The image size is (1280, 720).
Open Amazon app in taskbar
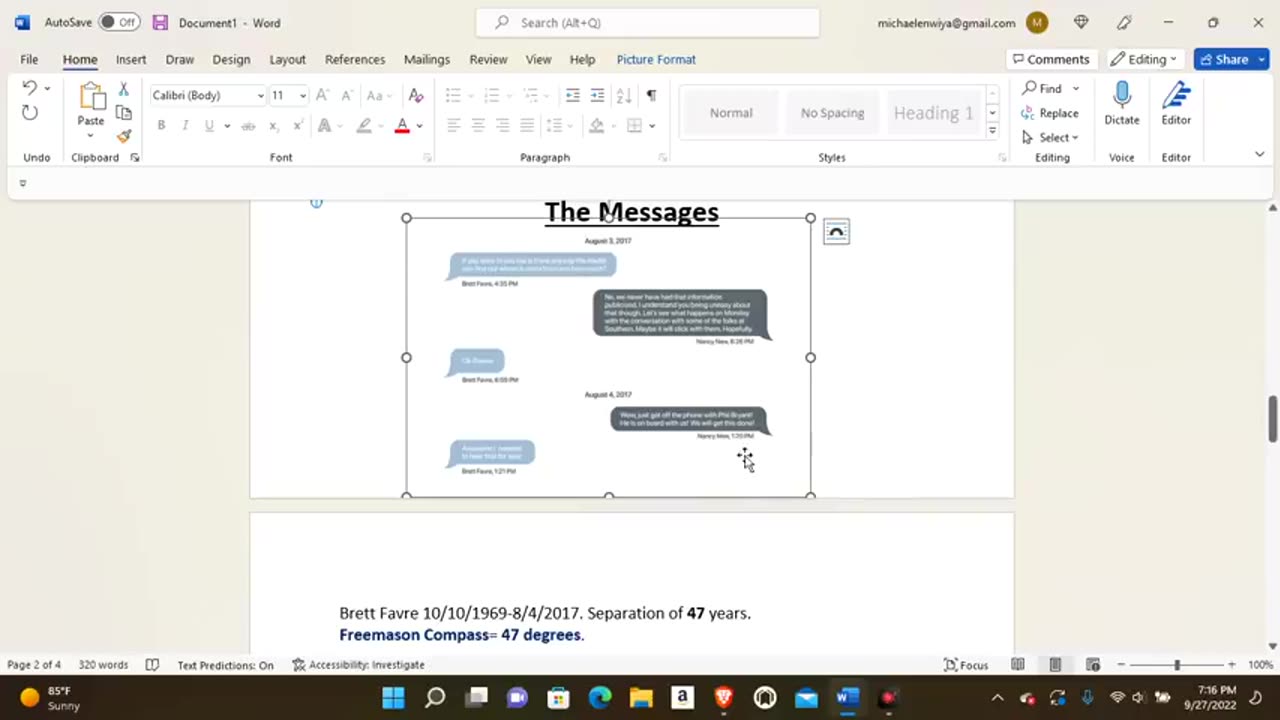tap(682, 697)
